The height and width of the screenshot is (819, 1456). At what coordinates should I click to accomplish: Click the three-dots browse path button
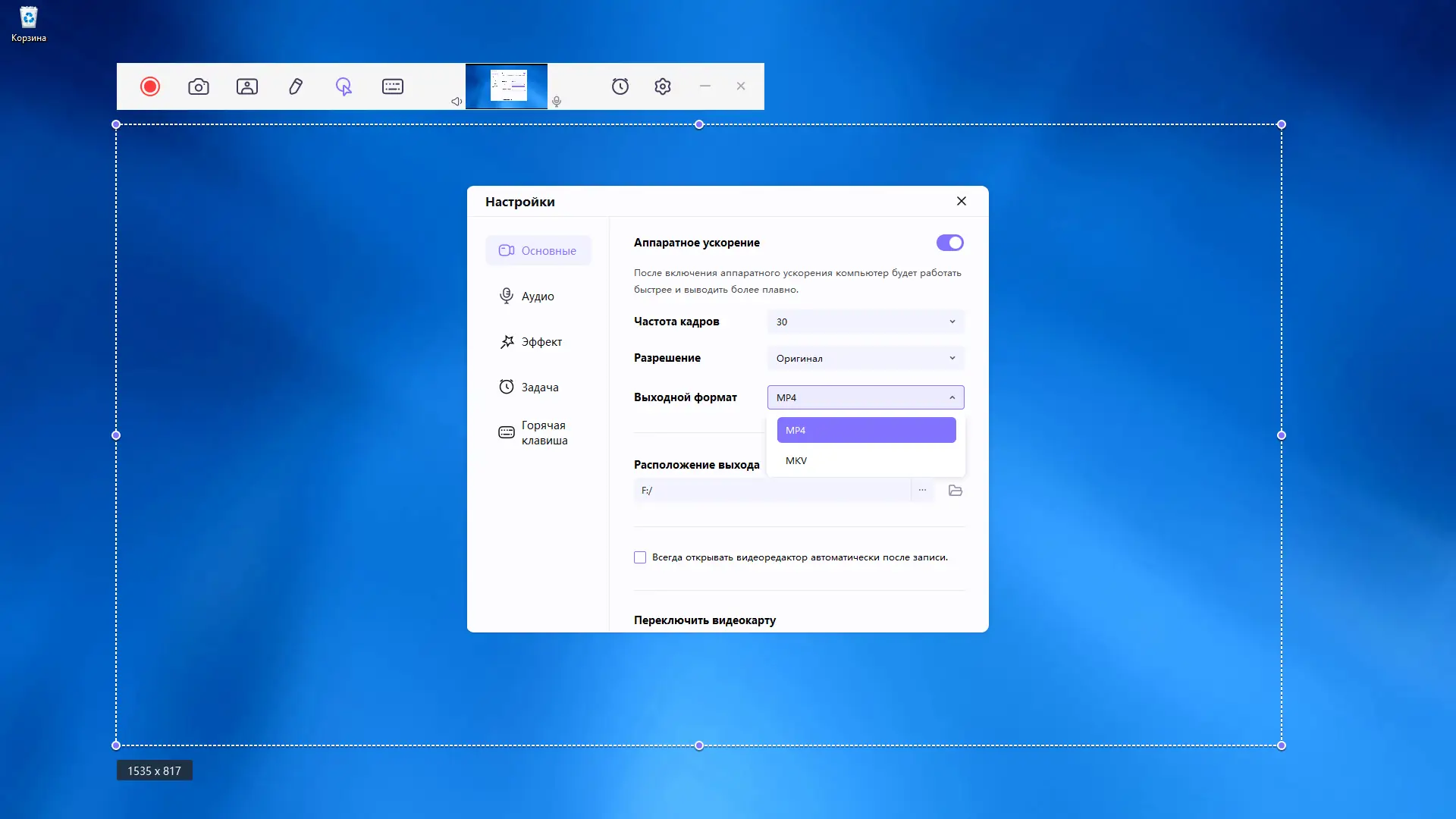(922, 490)
